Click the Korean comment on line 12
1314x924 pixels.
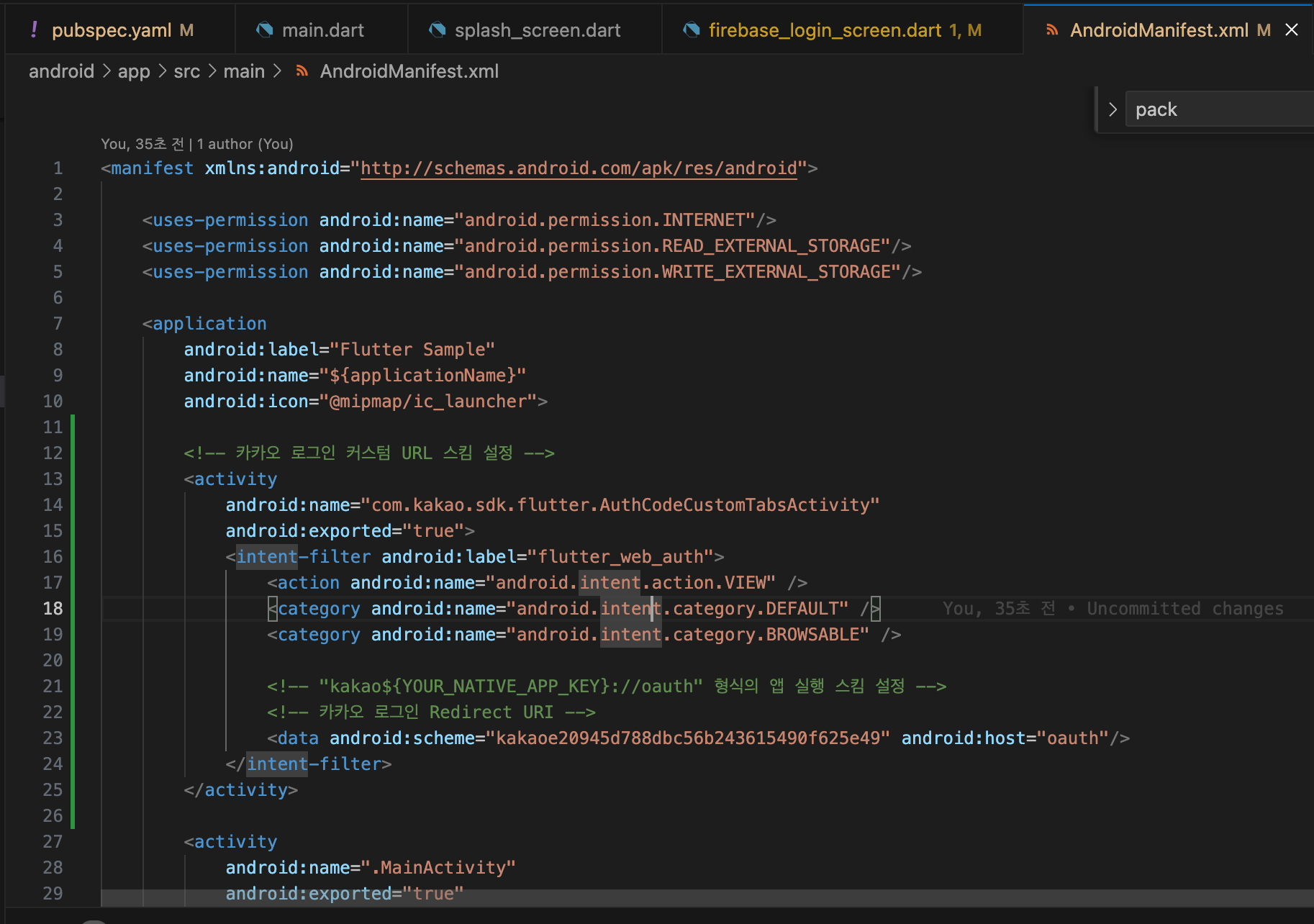click(369, 453)
